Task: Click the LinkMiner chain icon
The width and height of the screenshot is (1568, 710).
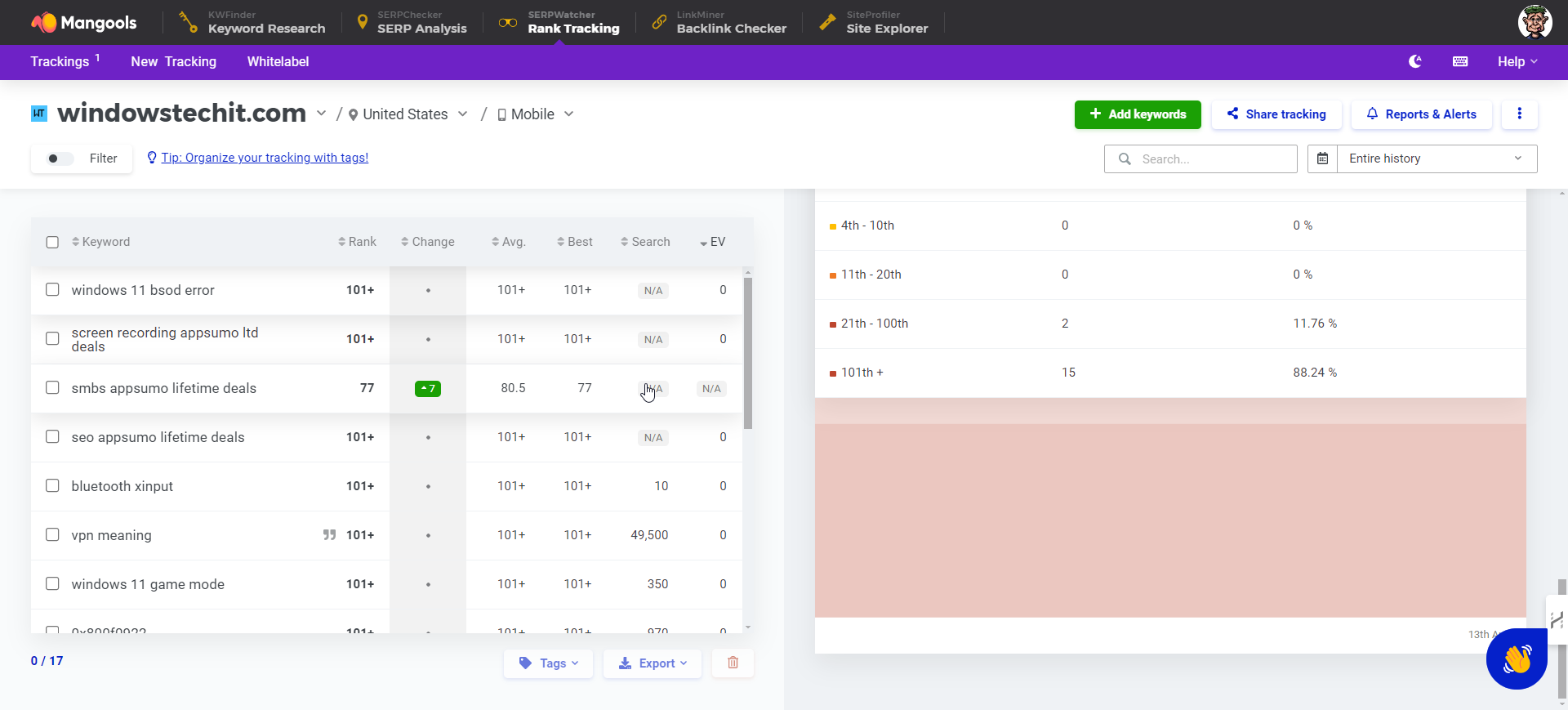Action: pos(659,22)
